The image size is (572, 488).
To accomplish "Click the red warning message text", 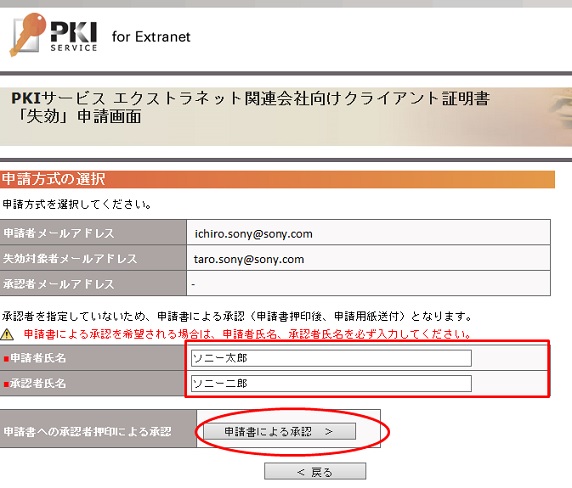I will point(247,334).
